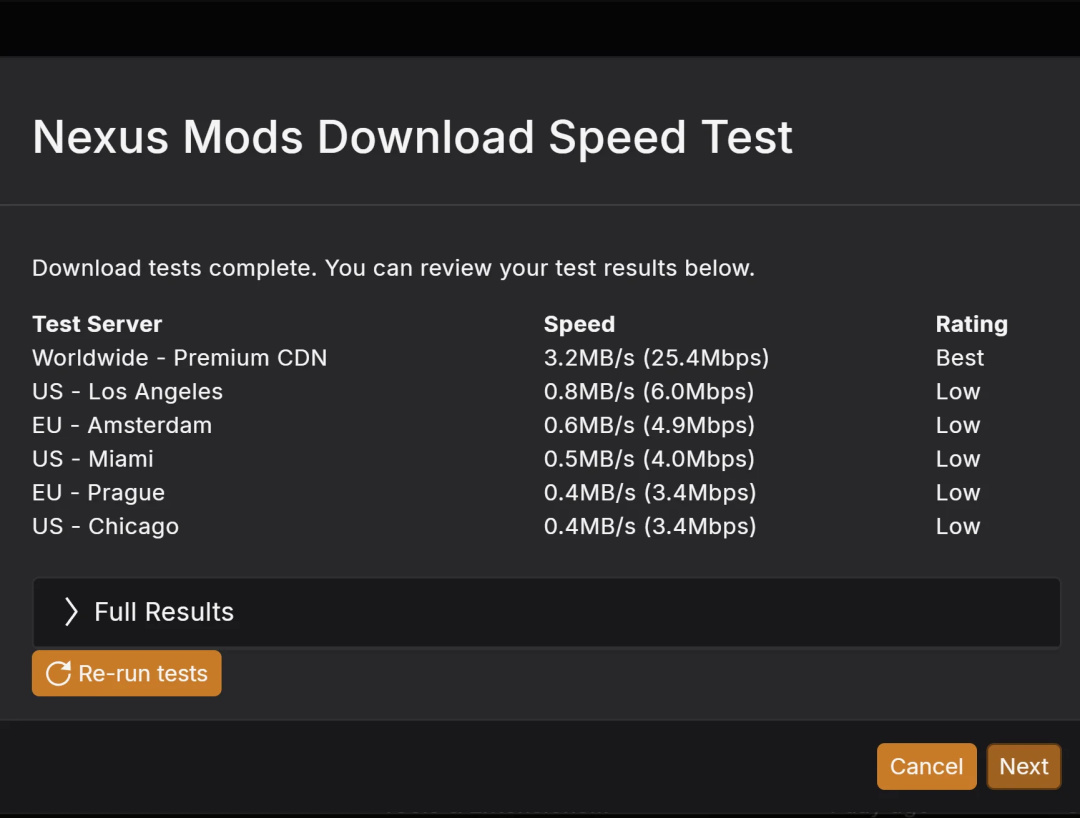Viewport: 1080px width, 818px height.
Task: Click the Test Server column header
Action: coord(97,324)
